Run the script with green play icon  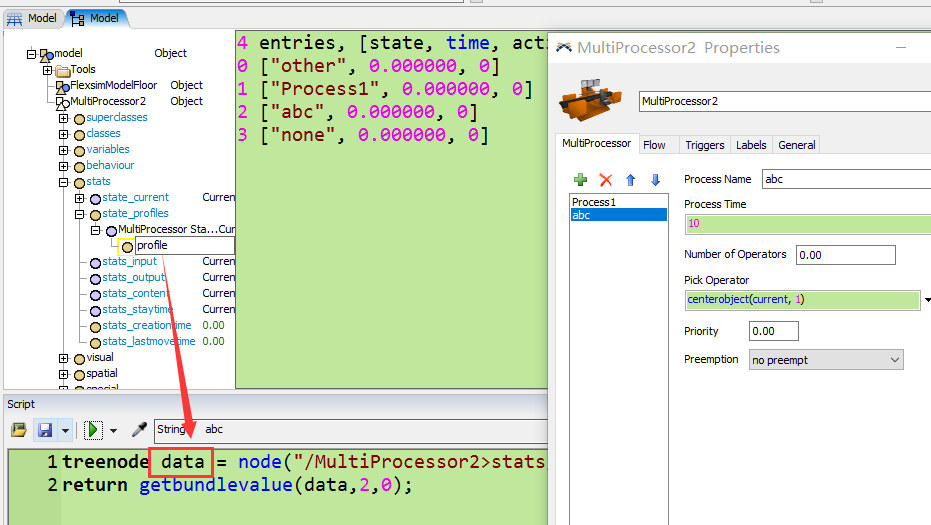coord(94,430)
